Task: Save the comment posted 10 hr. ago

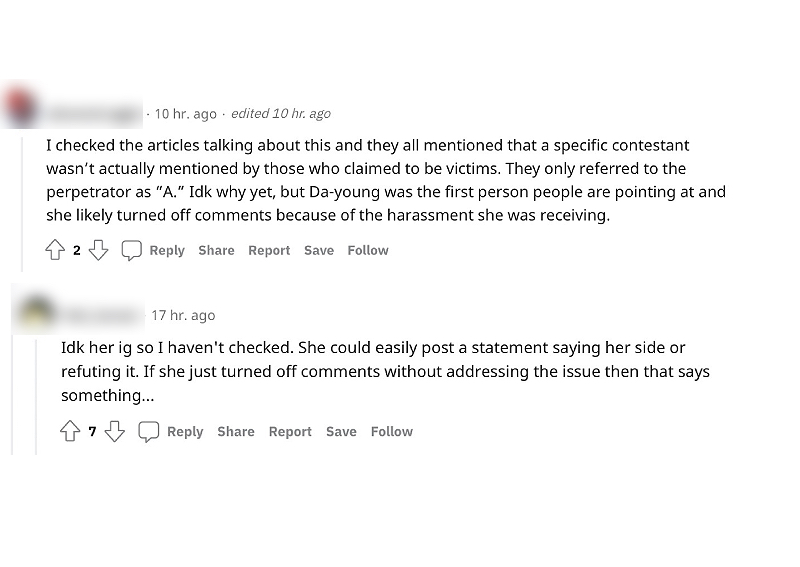Action: (319, 250)
